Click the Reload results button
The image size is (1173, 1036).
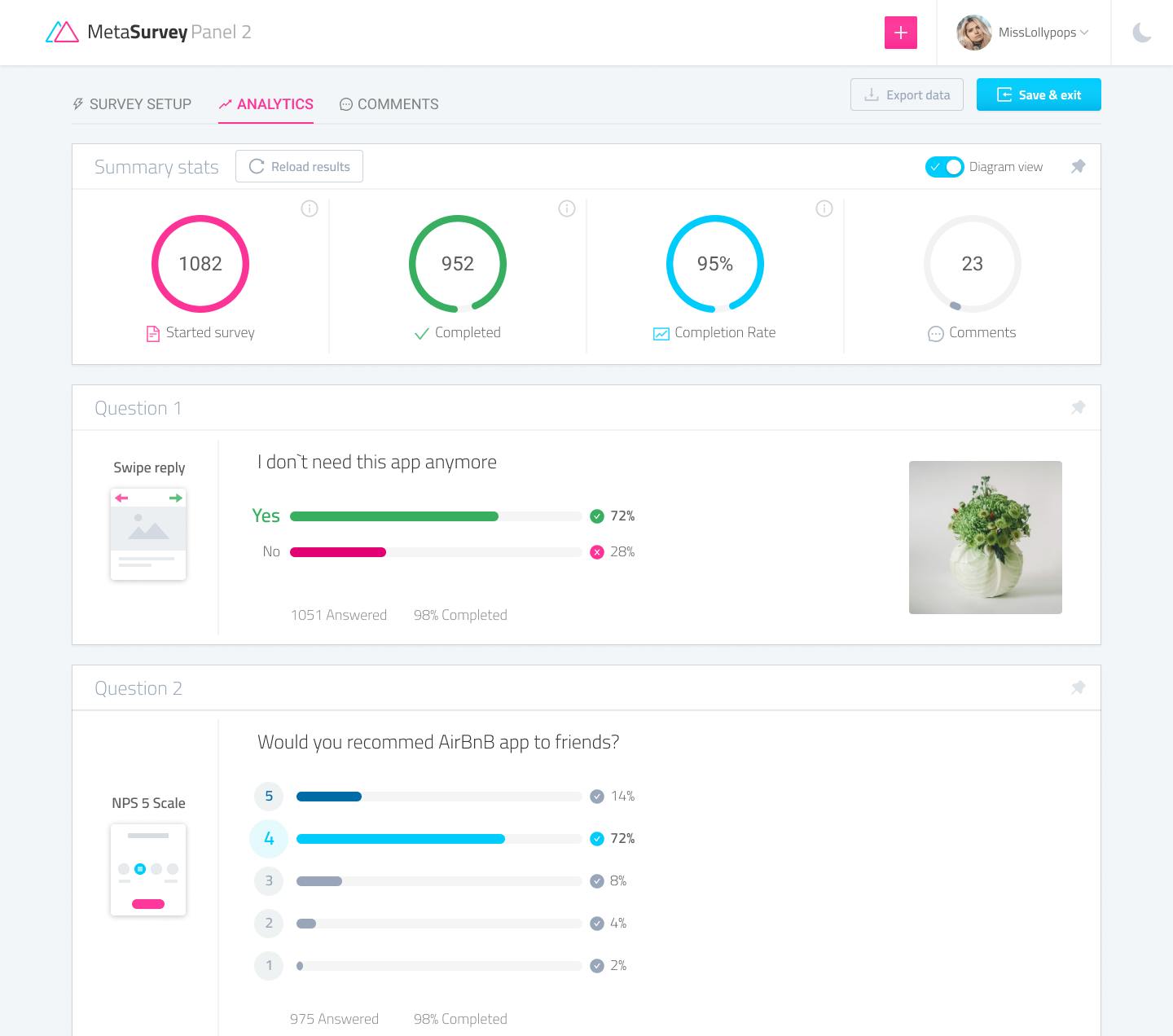click(299, 166)
